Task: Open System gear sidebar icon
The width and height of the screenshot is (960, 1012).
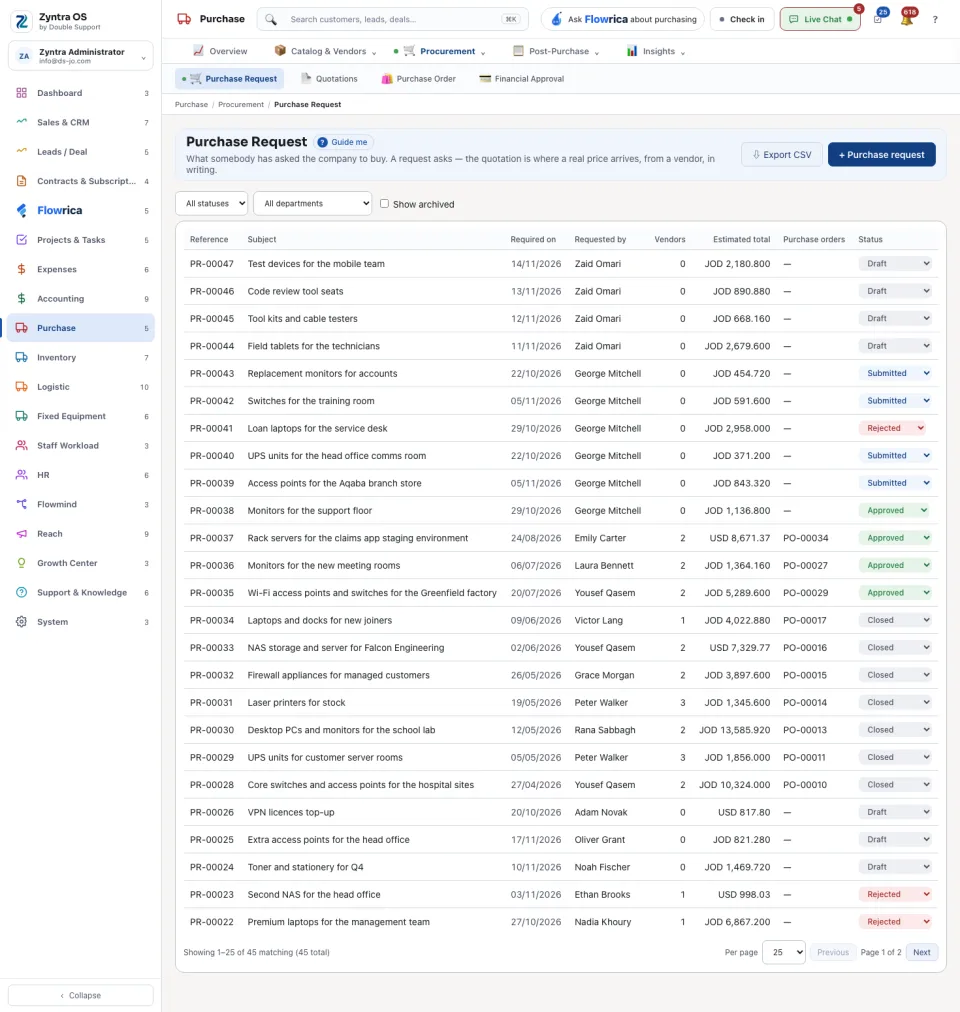Action: click(x=21, y=622)
